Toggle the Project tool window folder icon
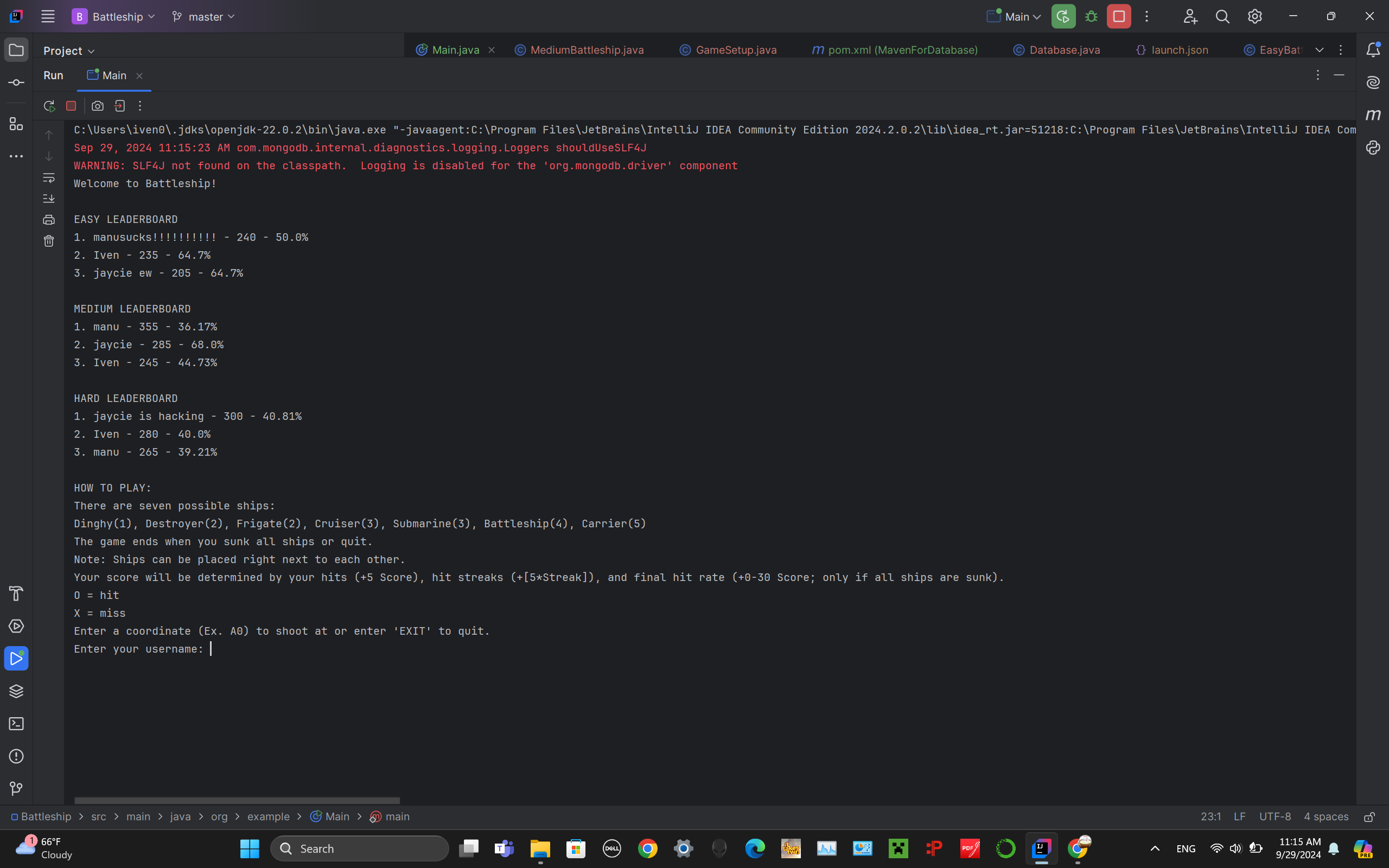This screenshot has width=1389, height=868. (16, 50)
